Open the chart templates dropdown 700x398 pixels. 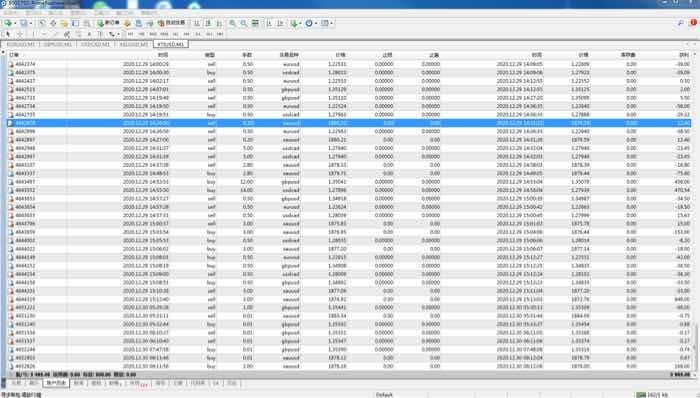click(x=331, y=23)
